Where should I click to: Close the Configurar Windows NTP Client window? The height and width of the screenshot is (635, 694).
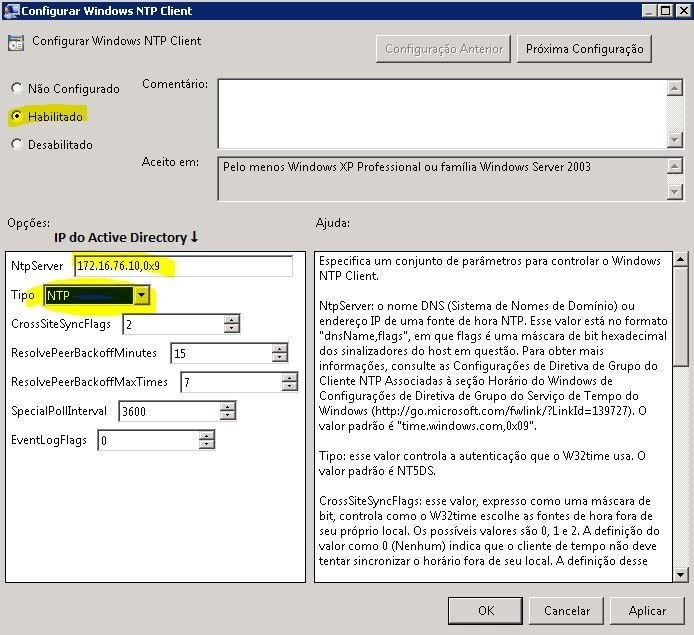pos(683,11)
